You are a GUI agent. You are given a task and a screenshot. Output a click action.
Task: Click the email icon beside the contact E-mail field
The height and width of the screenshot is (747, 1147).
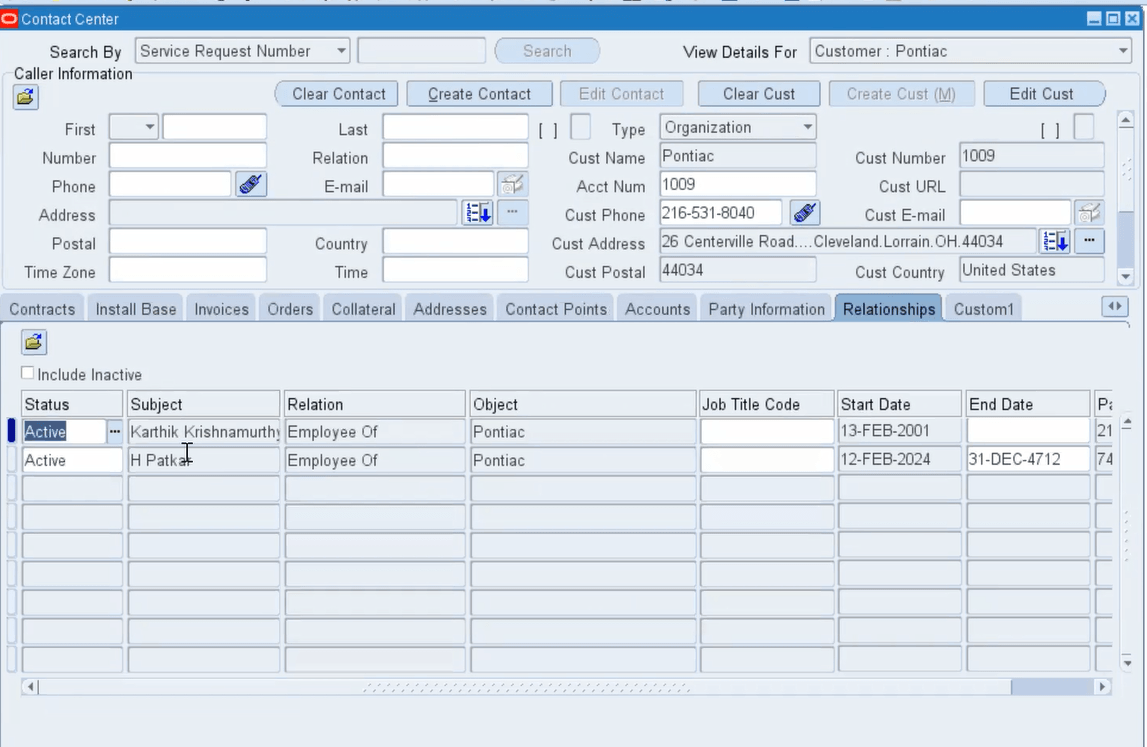(x=512, y=184)
